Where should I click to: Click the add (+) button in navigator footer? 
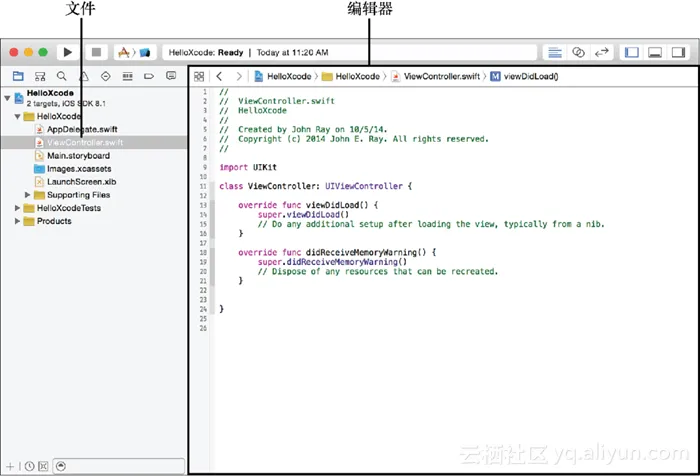10,467
